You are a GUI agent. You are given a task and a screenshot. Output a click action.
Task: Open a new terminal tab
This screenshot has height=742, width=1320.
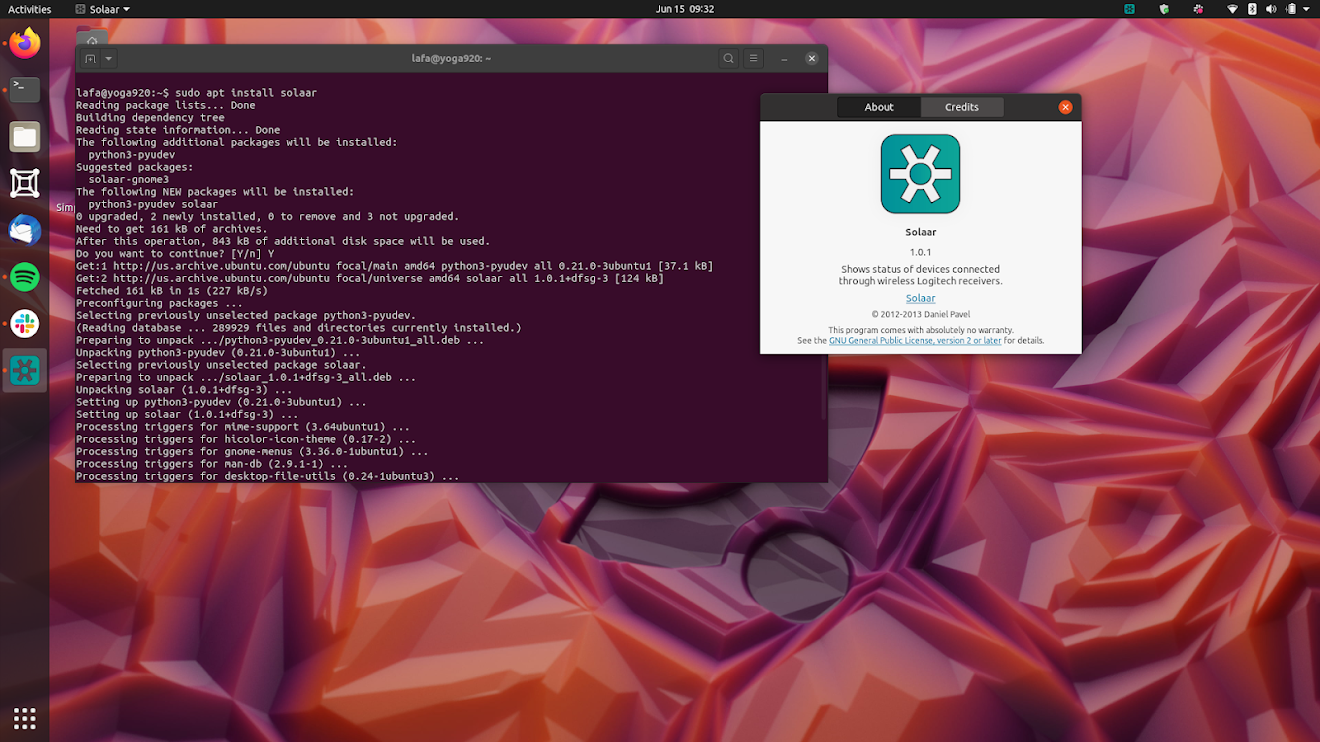click(91, 58)
